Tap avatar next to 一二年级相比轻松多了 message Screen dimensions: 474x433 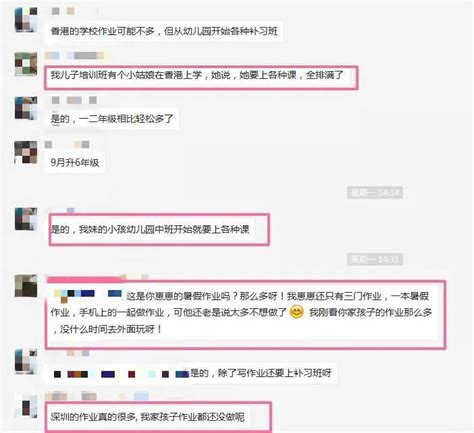pyautogui.click(x=26, y=108)
